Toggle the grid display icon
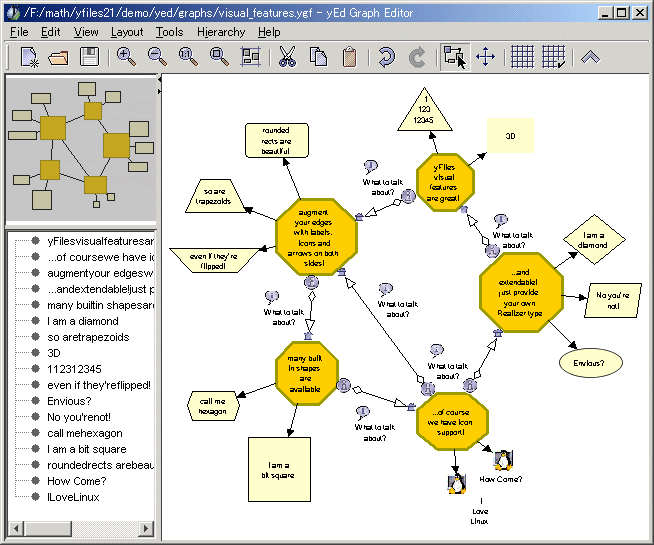The height and width of the screenshot is (545, 654). [522, 57]
